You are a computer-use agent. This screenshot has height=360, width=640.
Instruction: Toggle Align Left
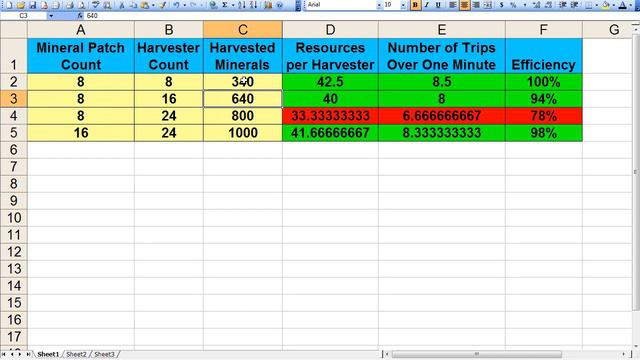[x=453, y=5]
